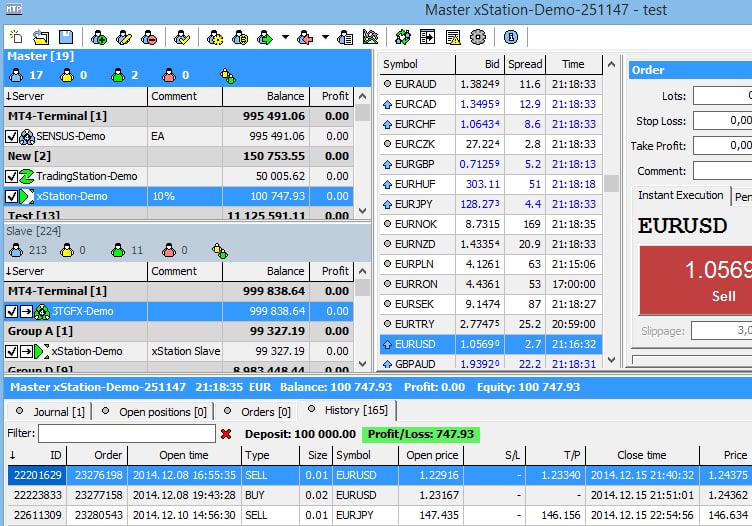Viewport: 752px width, 526px height.
Task: Uncheck the SENSUS-Demo master account checkbox
Action: point(12,137)
